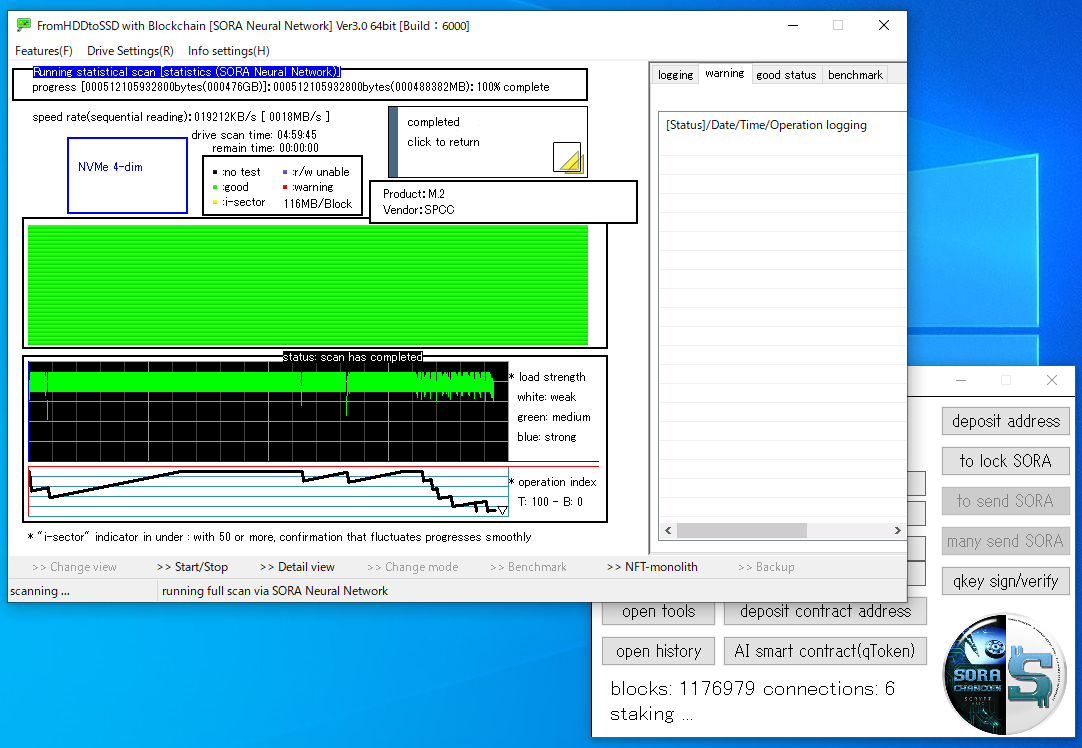The height and width of the screenshot is (748, 1082).
Task: Click the status: scan has completed label
Action: coord(353,357)
